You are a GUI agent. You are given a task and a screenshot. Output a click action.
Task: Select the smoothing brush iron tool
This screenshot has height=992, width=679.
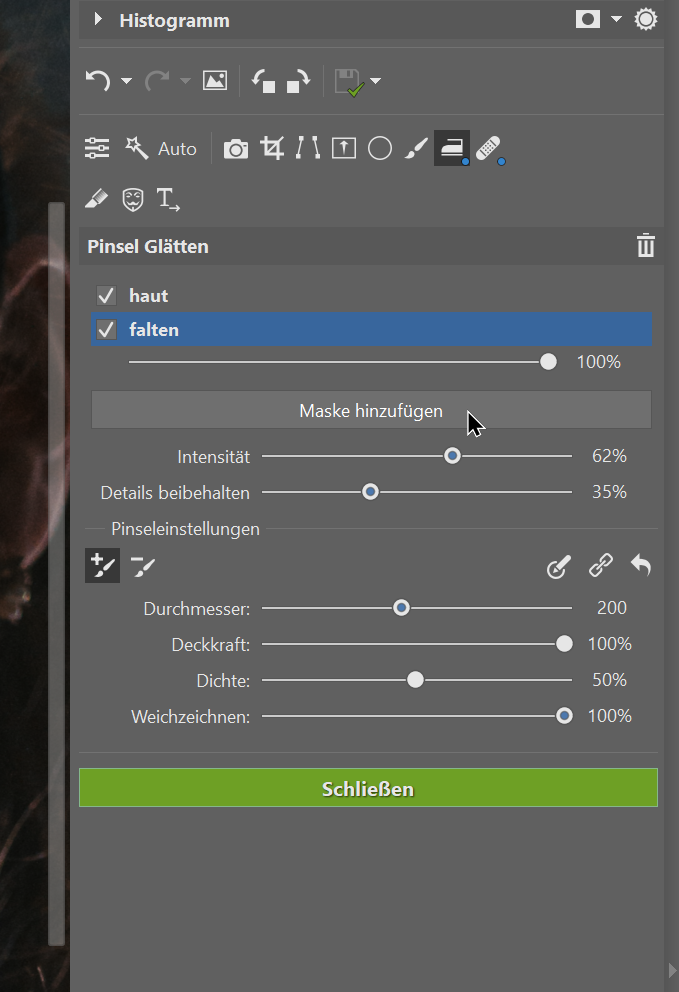[x=452, y=149]
